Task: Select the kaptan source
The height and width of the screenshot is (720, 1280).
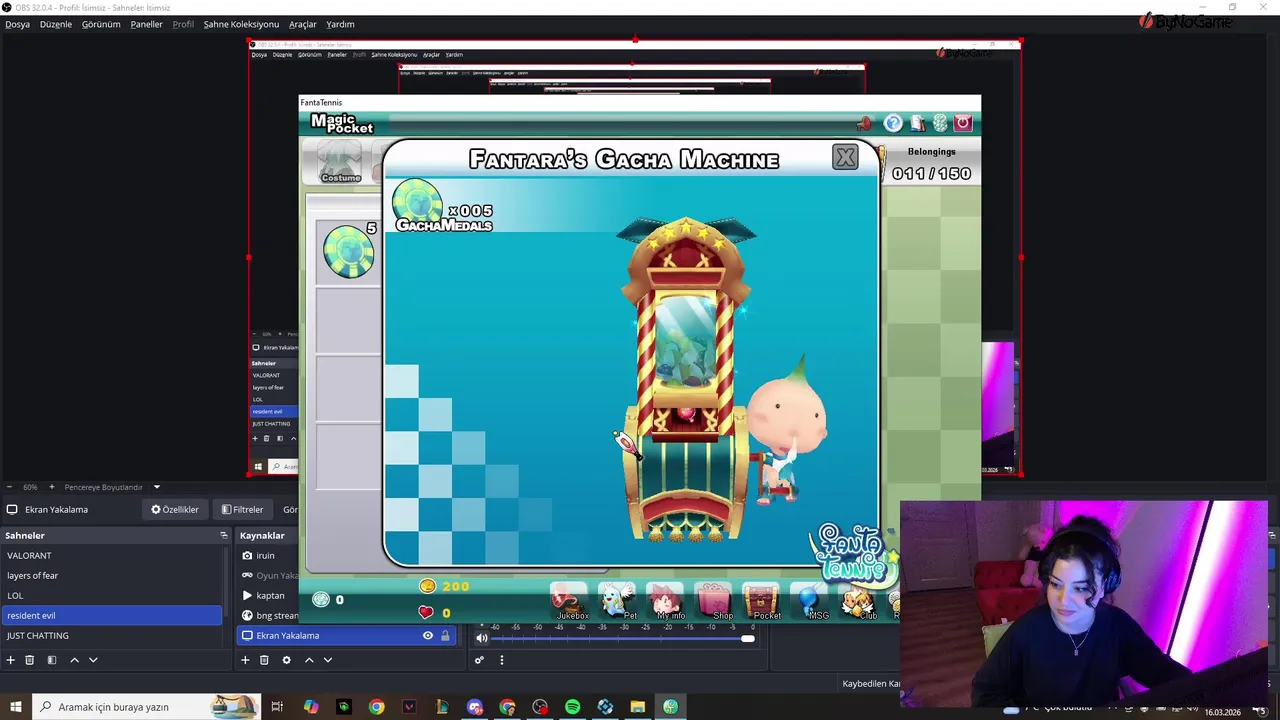Action: [x=270, y=595]
